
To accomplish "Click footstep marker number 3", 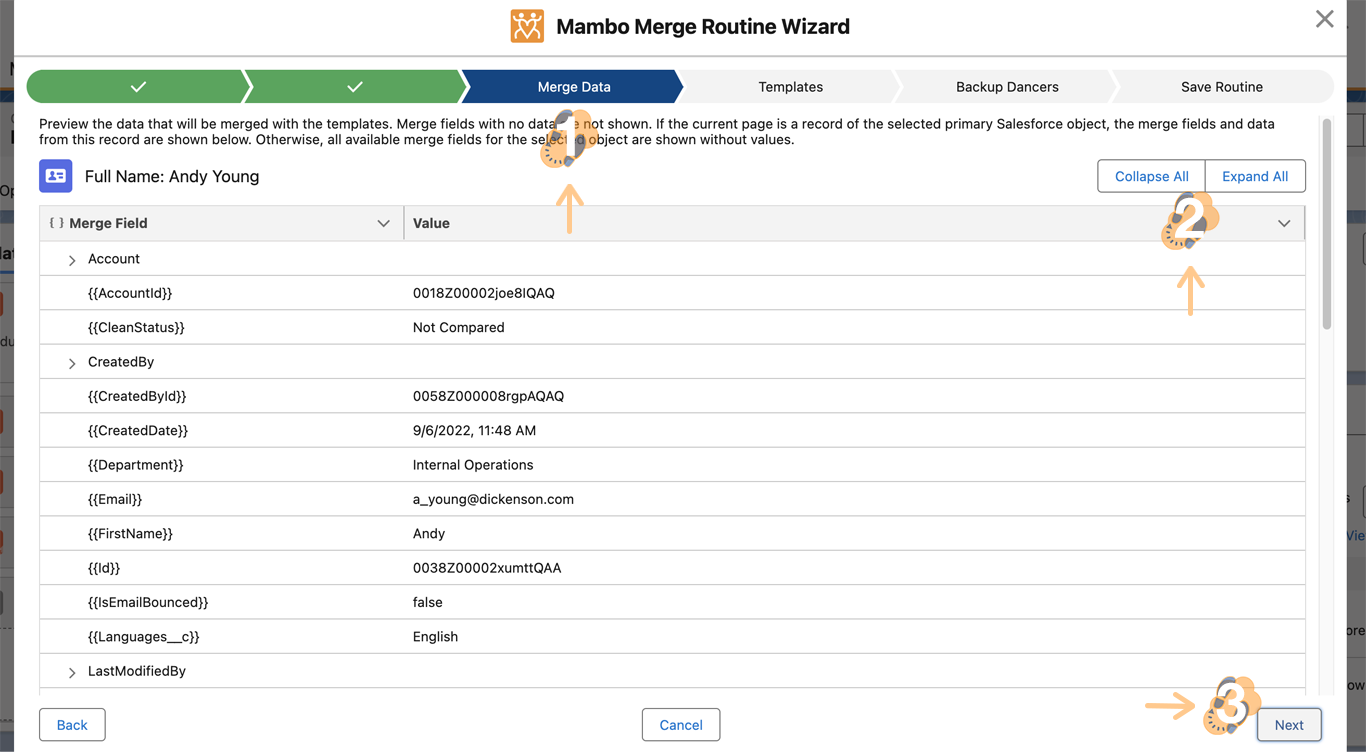I will pos(1231,706).
